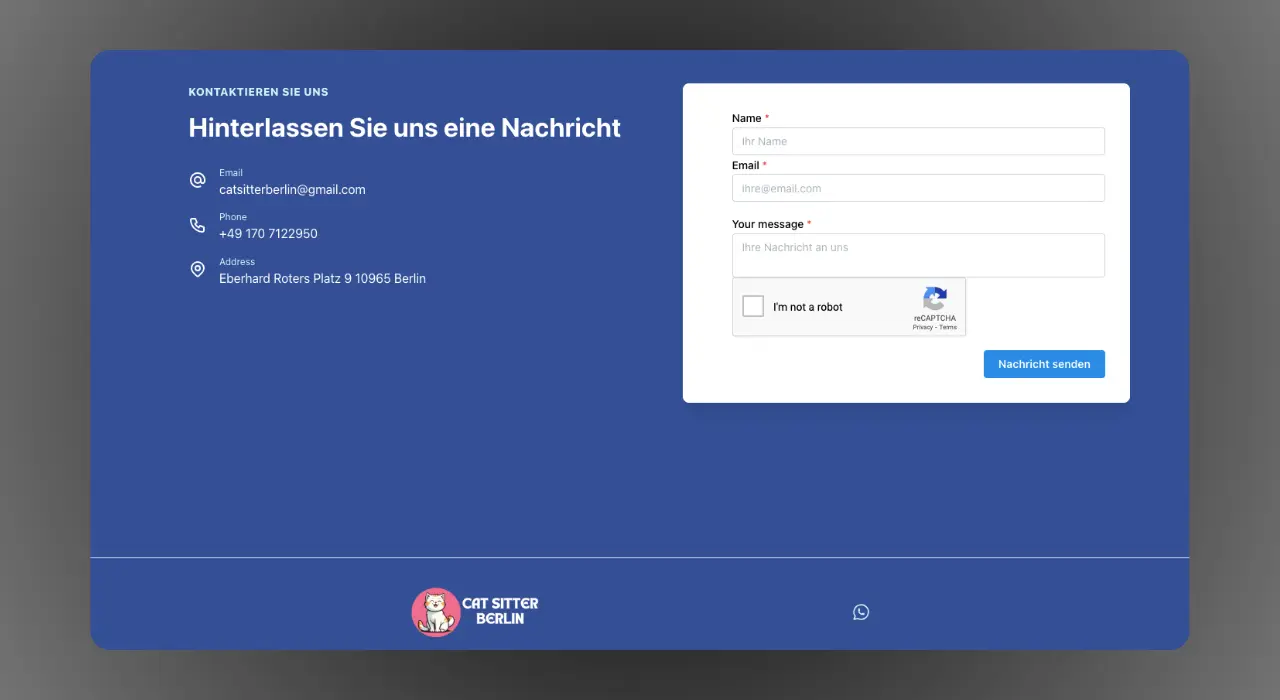Click the Nachricht senden button
The image size is (1280, 700).
pyautogui.click(x=1044, y=364)
